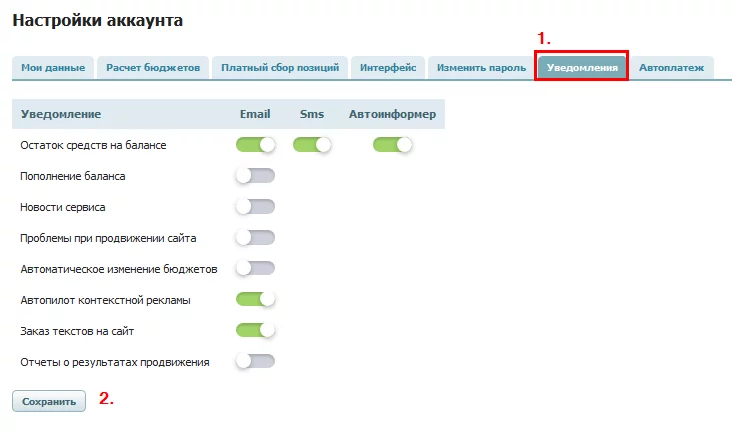Click the Сохранить button
The width and height of the screenshot is (732, 431).
point(49,401)
